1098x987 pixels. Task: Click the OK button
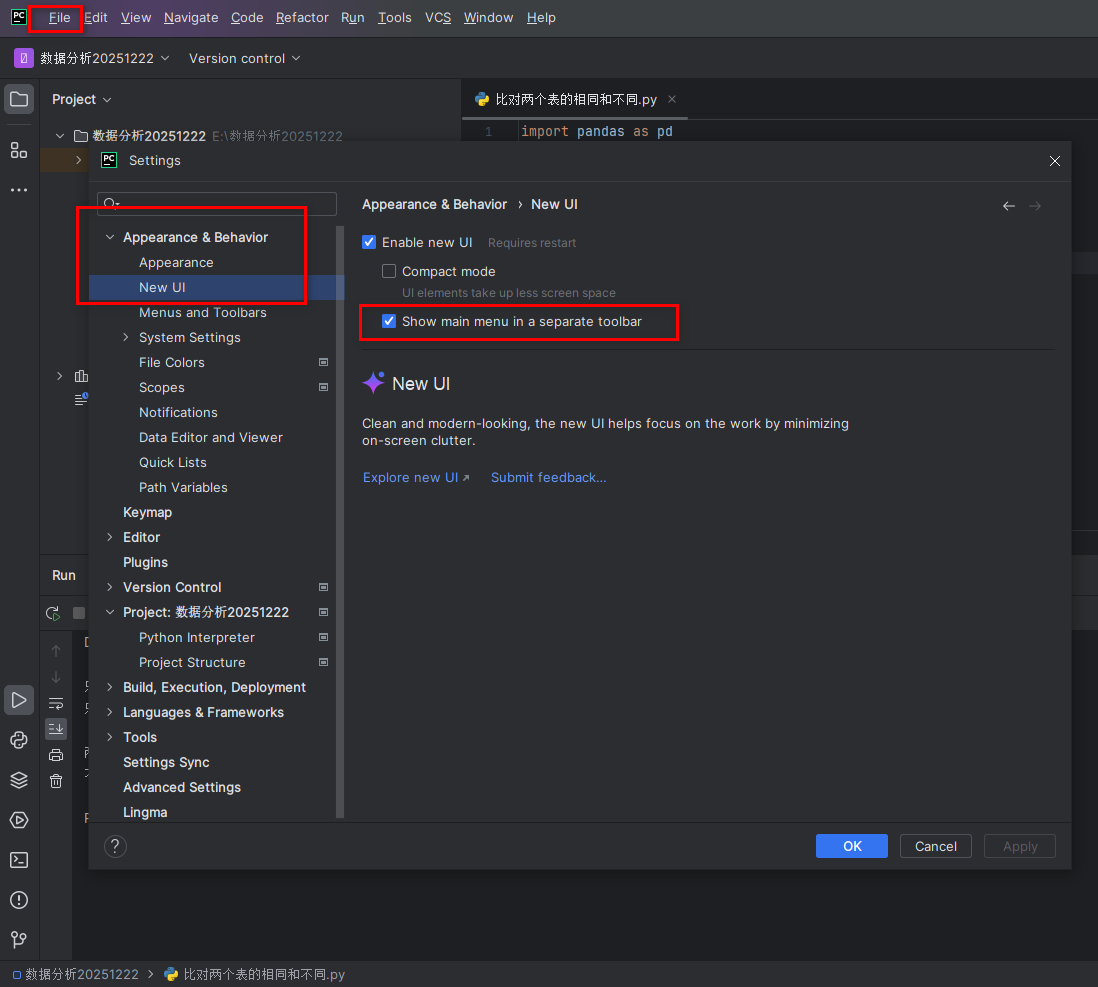(852, 846)
